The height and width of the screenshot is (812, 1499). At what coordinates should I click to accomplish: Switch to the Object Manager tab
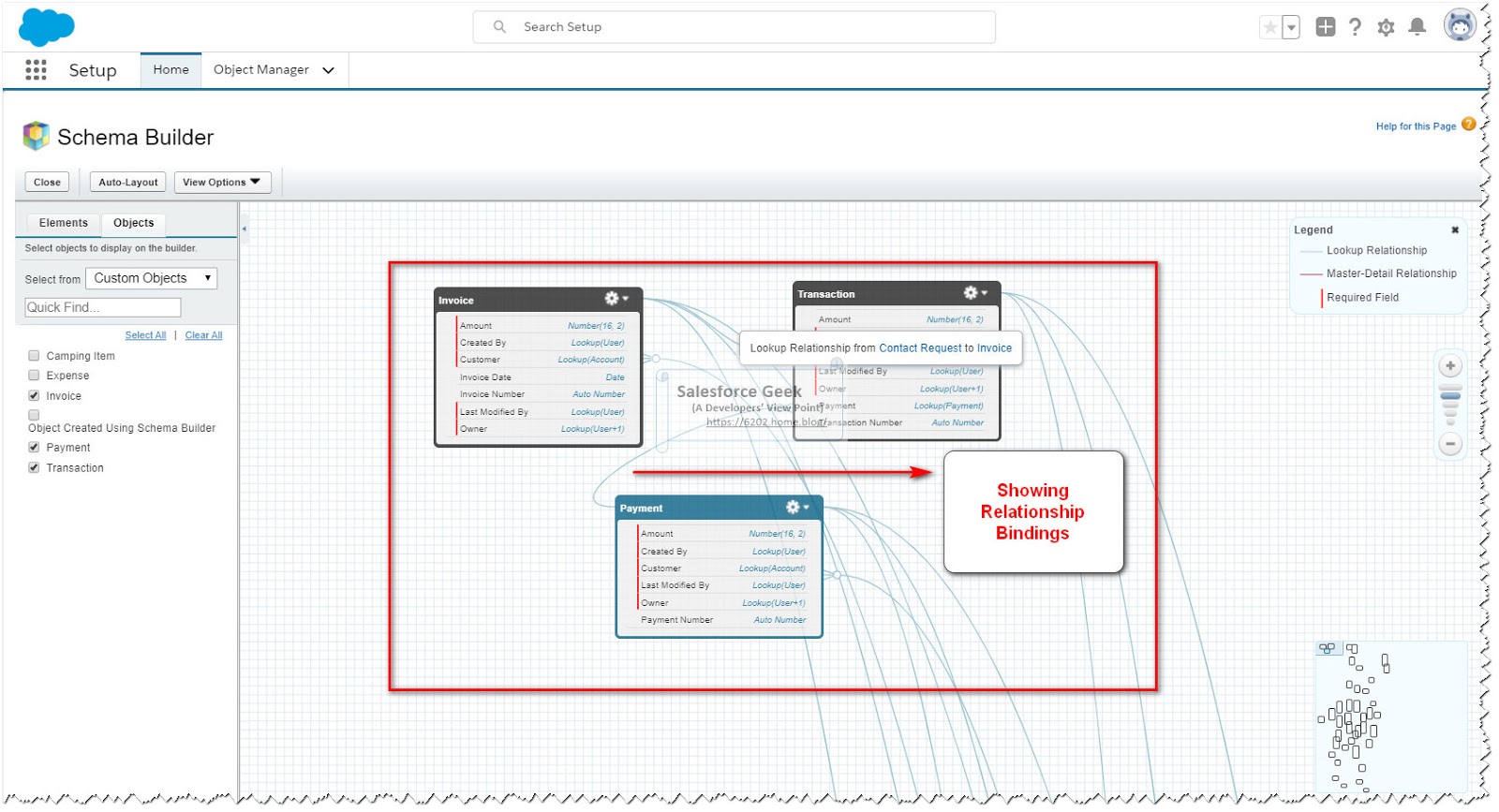point(261,70)
